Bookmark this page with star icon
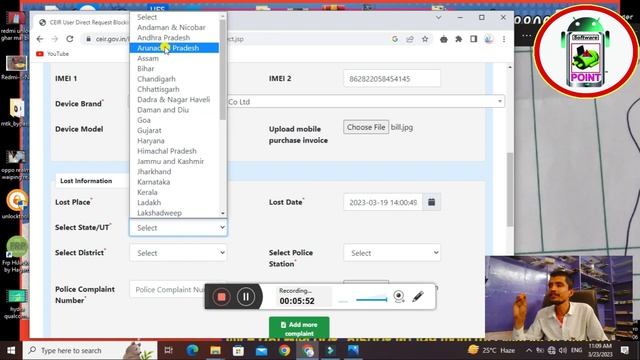 pyautogui.click(x=425, y=39)
